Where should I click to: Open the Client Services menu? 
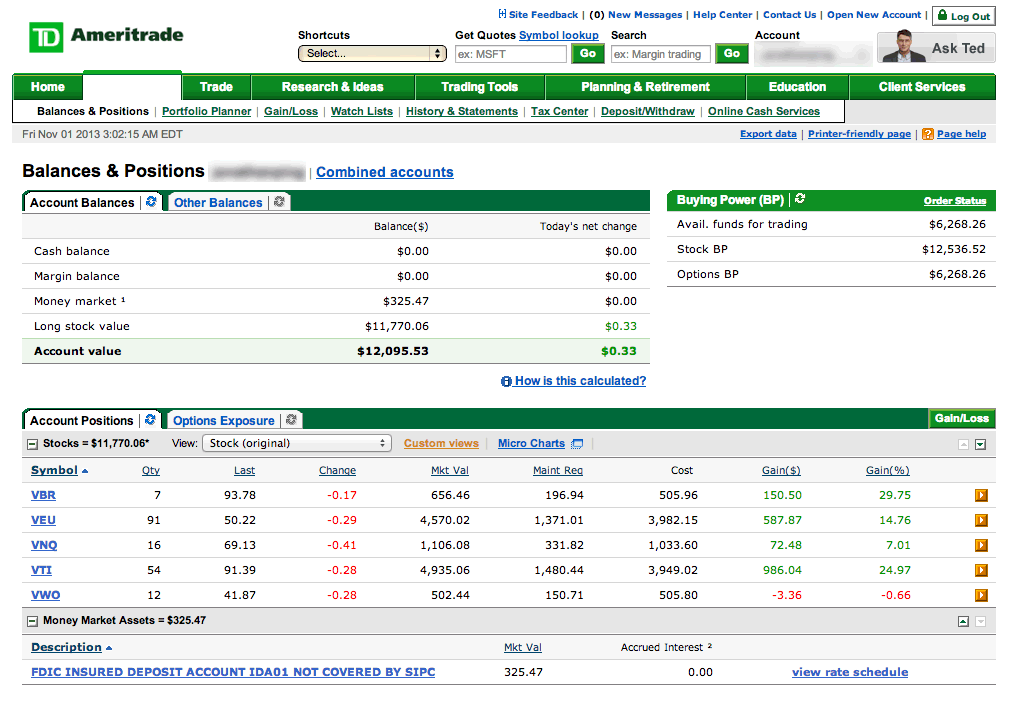922,87
